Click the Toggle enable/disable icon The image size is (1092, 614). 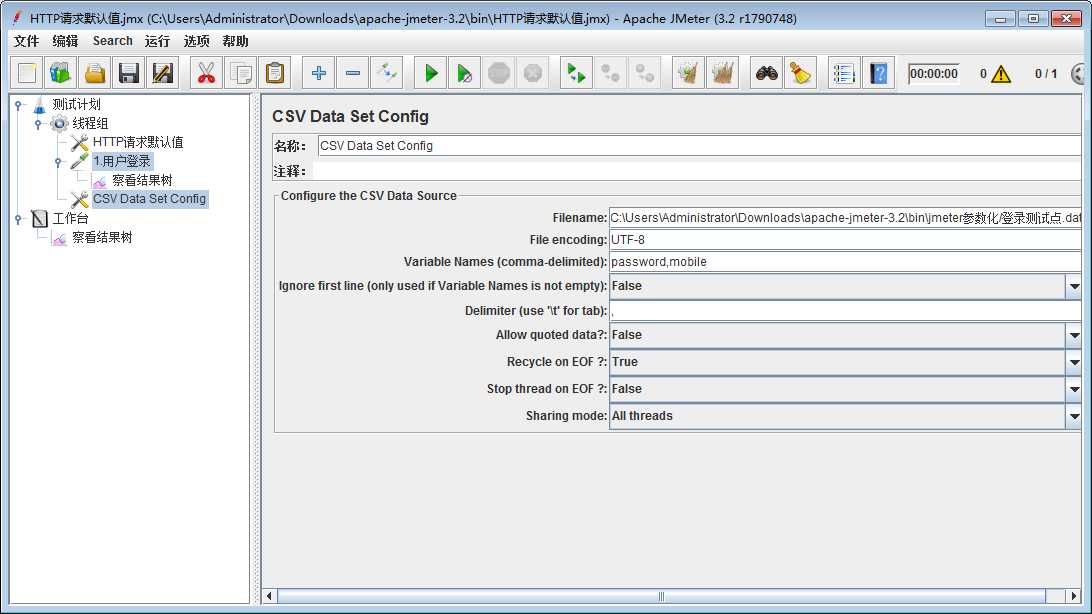(x=387, y=73)
